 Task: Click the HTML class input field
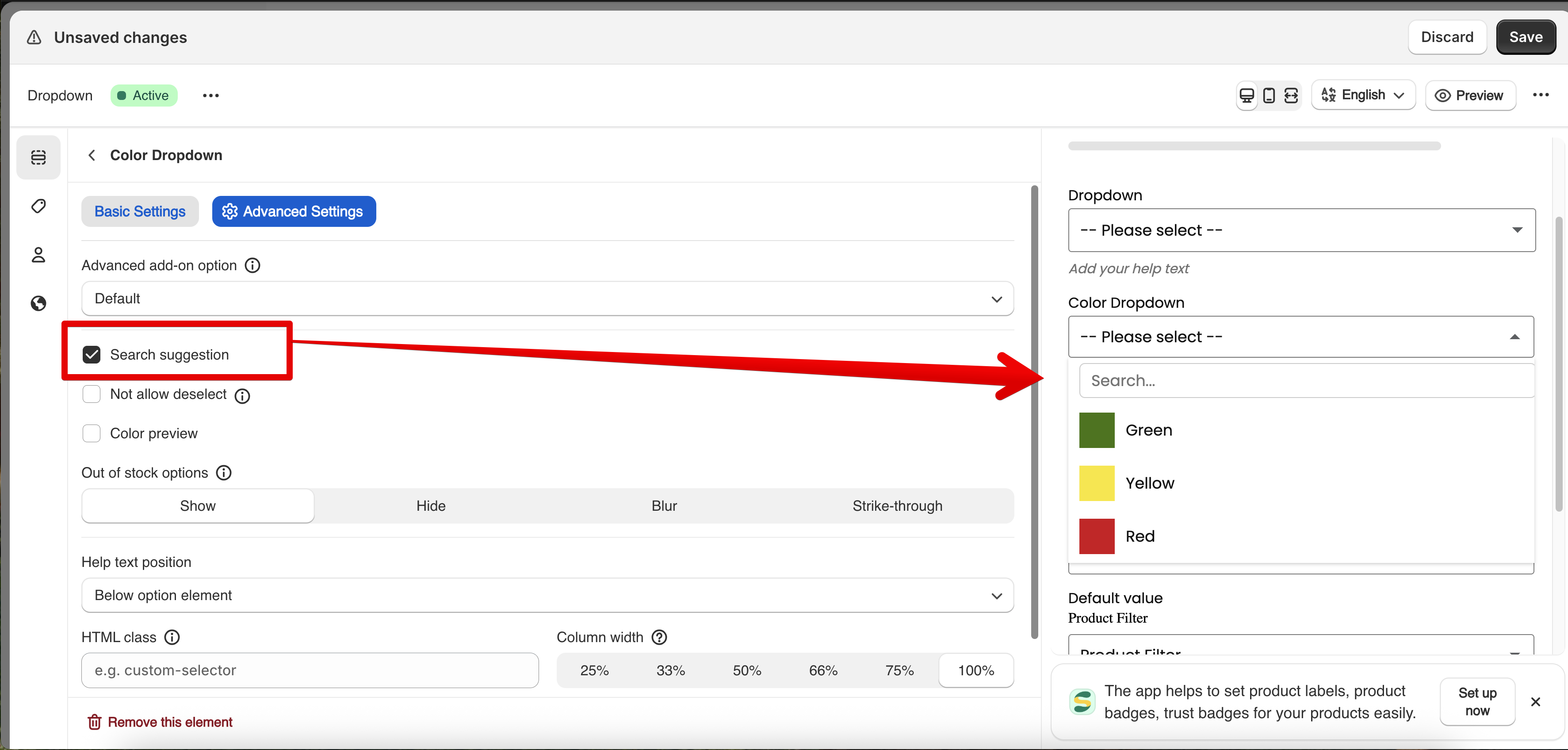[310, 670]
